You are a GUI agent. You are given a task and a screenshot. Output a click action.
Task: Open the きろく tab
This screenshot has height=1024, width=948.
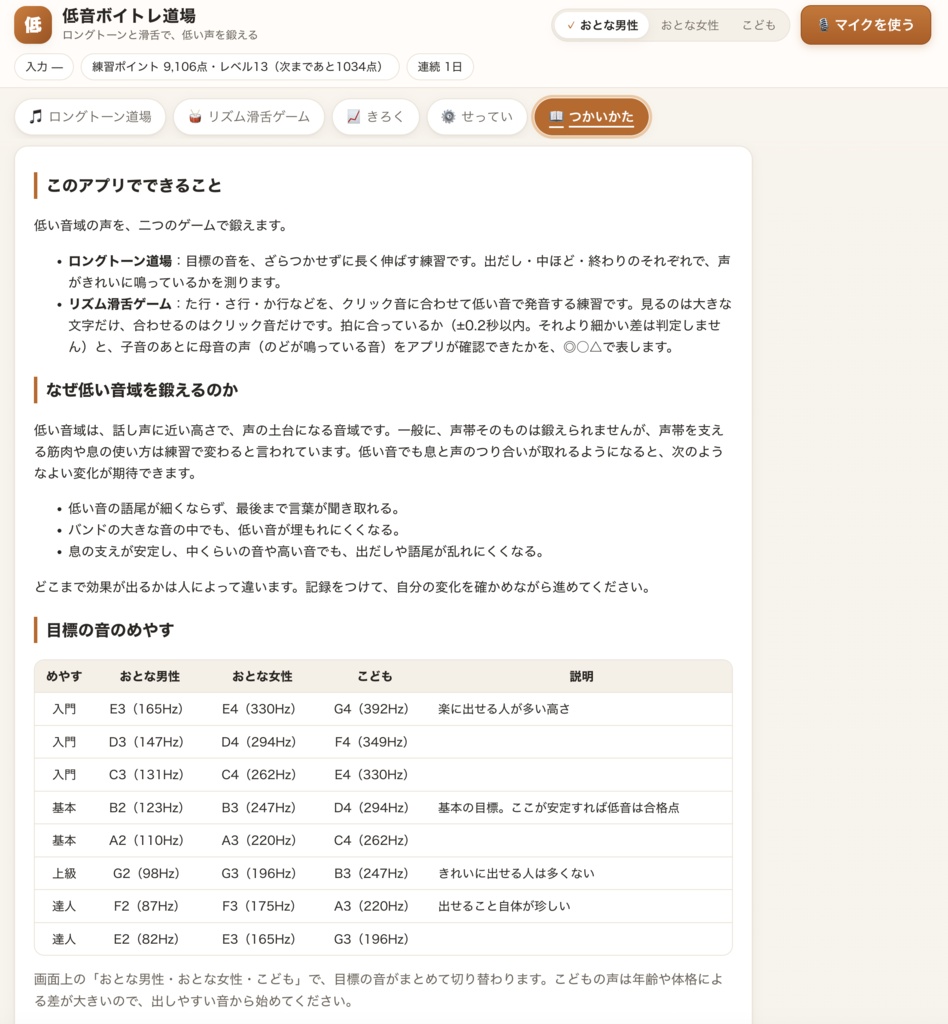[375, 117]
